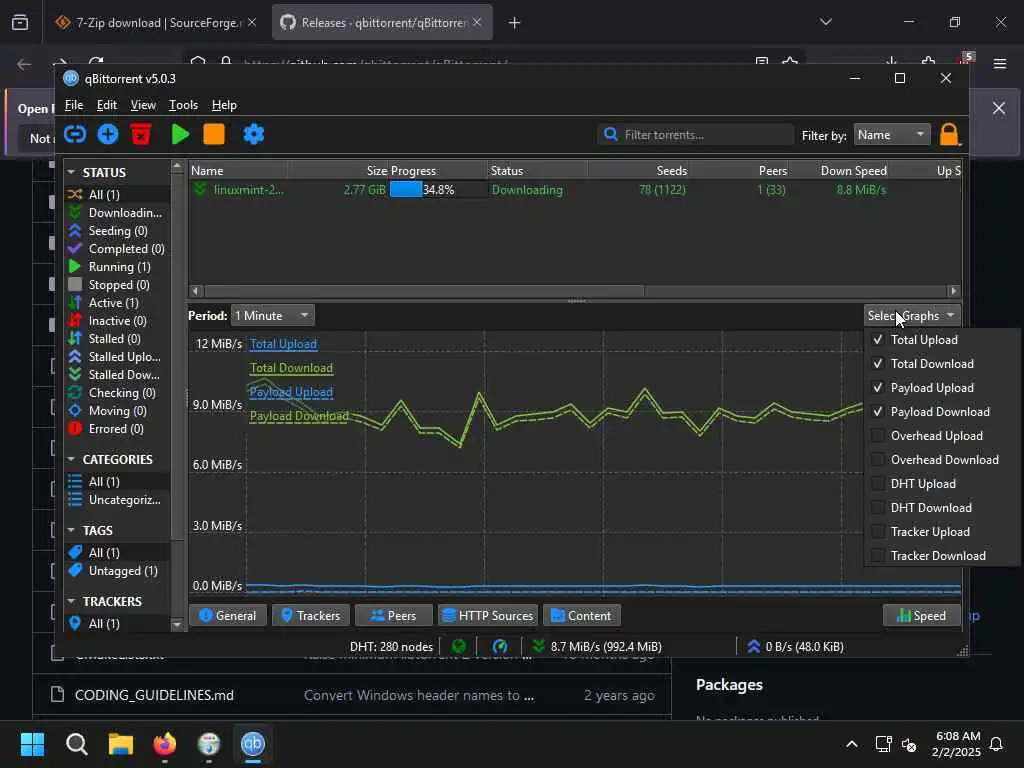Screen dimensions: 1024x768
Task: Click the red remove torrent icon
Action: pos(141,135)
